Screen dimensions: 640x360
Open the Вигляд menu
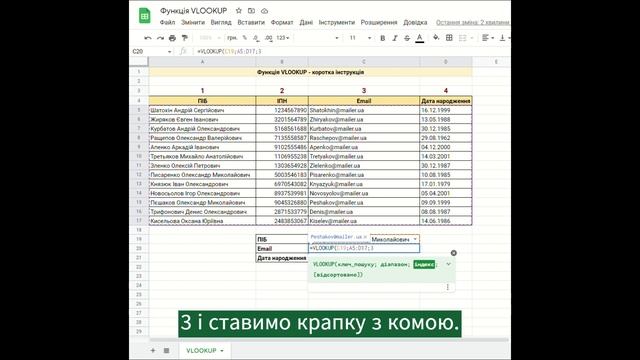221,22
